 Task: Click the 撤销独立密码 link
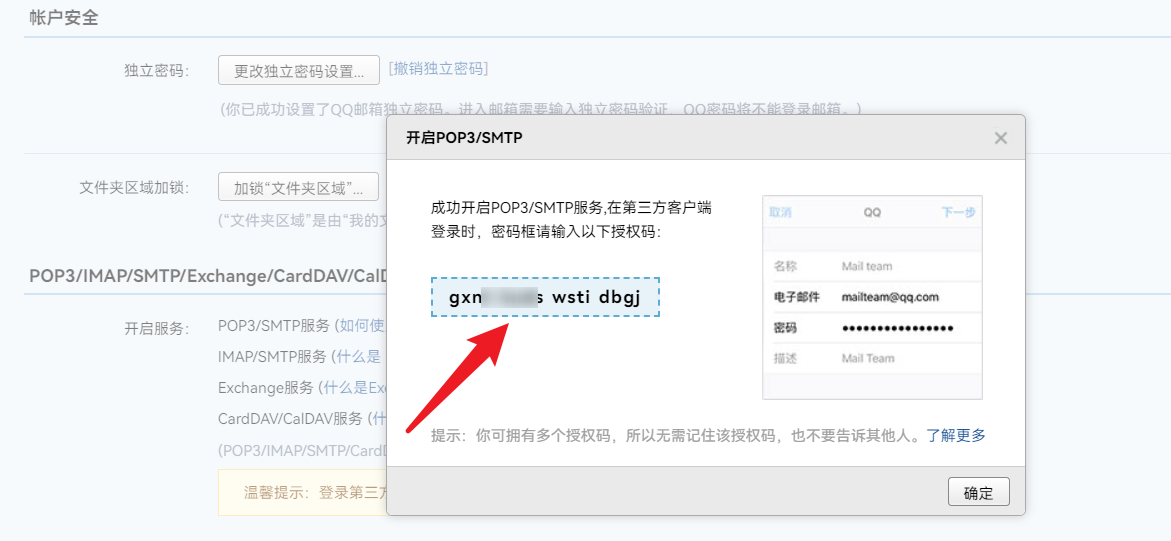click(x=438, y=69)
